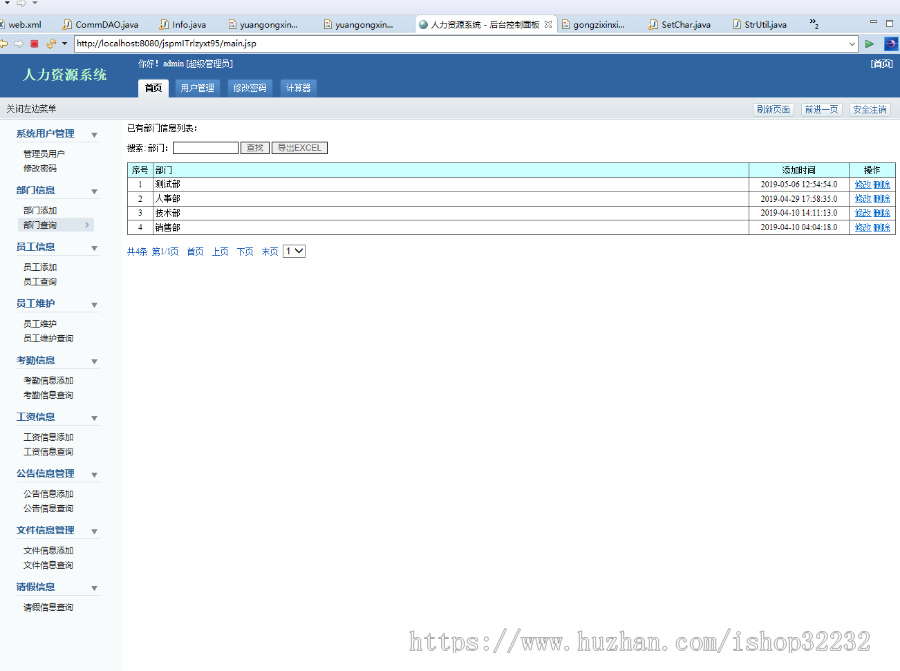
Task: Click the 部门 search input box
Action: point(205,148)
